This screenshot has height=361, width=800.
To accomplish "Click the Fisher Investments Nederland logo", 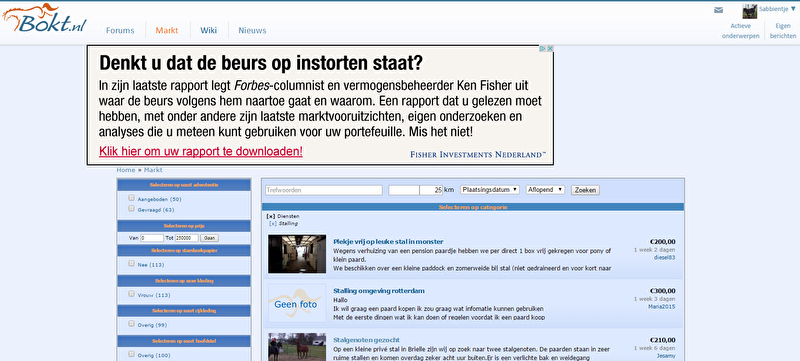I will (x=478, y=154).
